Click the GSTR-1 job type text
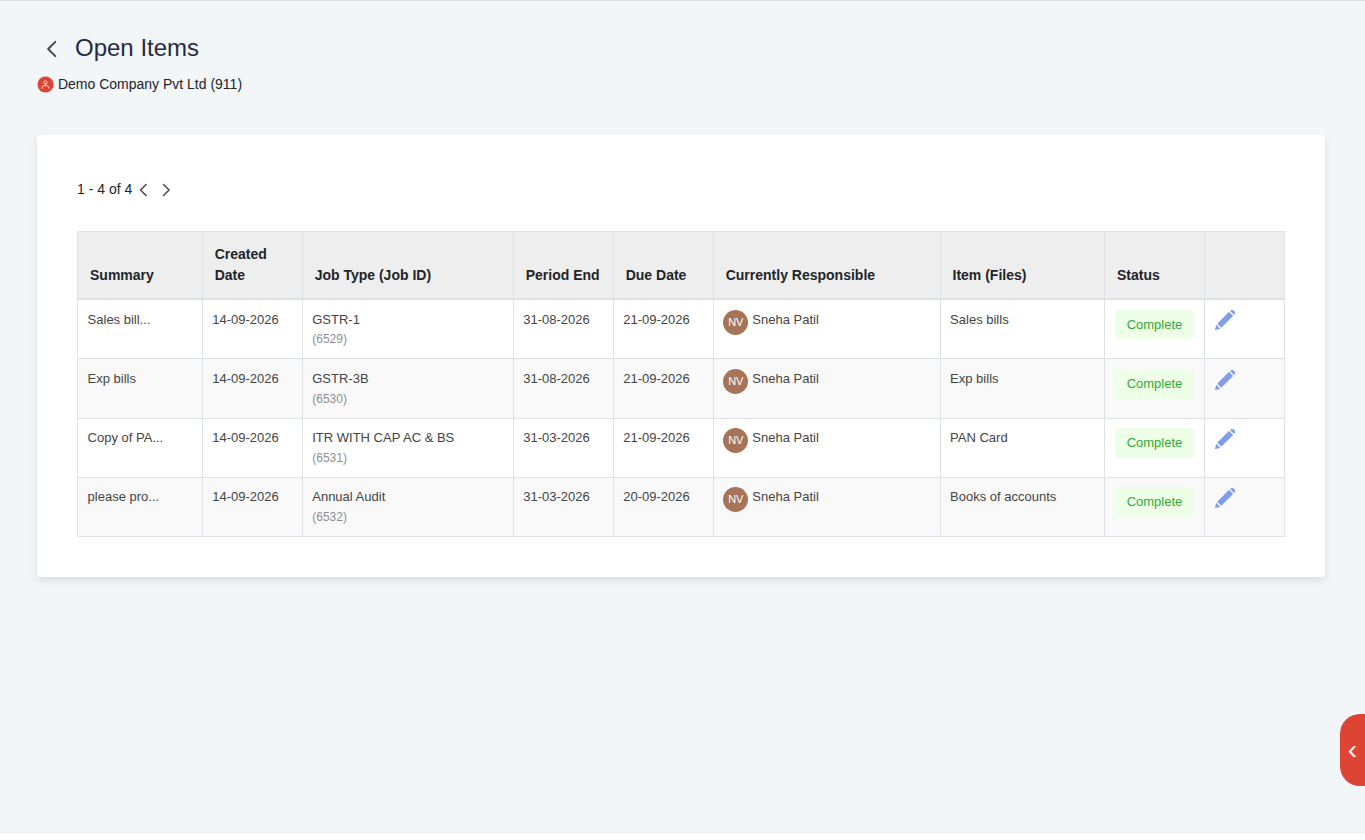1365x840 pixels. click(x=336, y=320)
